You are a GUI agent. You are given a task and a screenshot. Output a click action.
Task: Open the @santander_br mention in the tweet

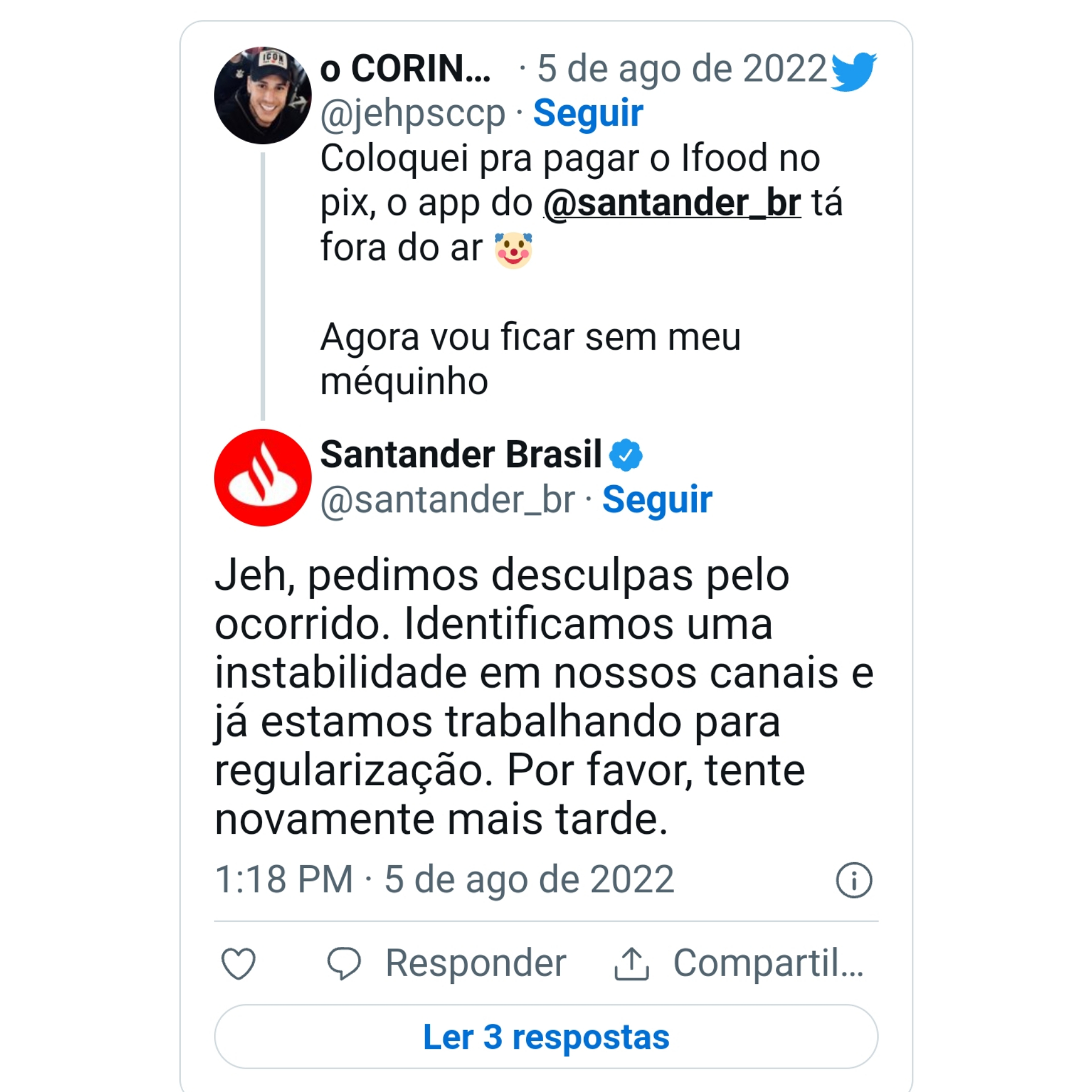(672, 203)
